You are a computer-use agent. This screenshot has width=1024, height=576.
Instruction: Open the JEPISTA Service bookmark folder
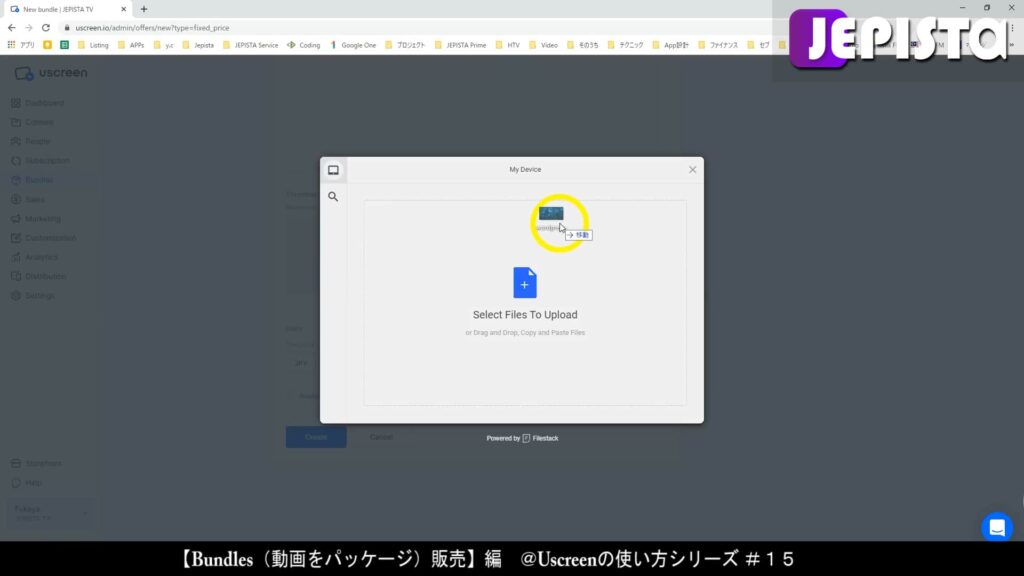(250, 45)
